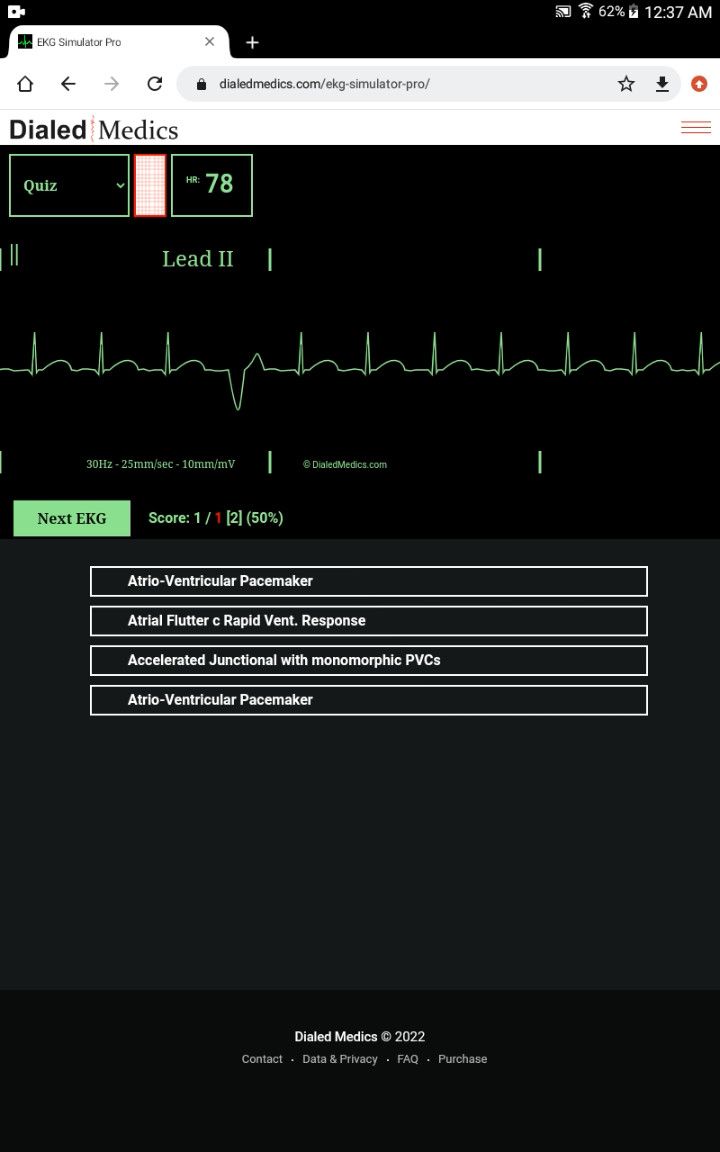Toggle the red EKG grid paper button
Screen dimensions: 720x1152
150,185
